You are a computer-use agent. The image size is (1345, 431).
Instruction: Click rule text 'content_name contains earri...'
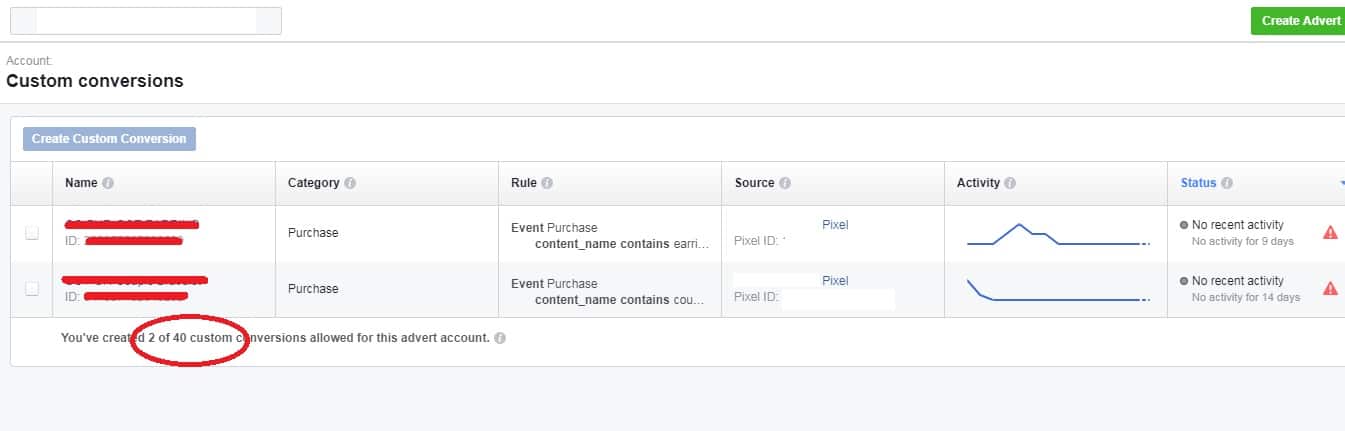pos(621,244)
